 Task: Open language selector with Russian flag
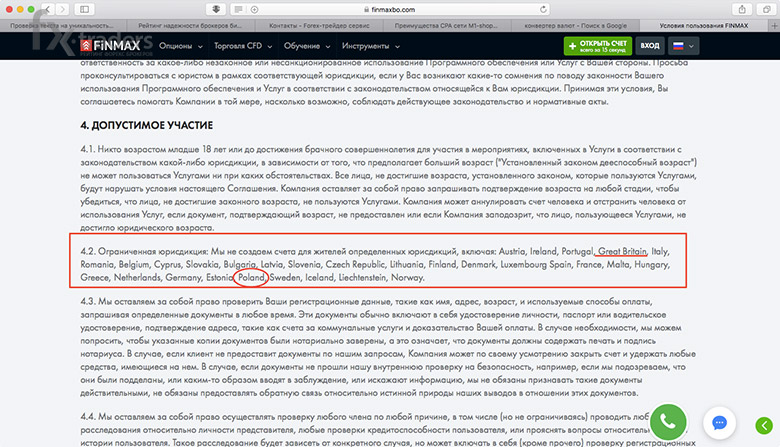[x=683, y=46]
